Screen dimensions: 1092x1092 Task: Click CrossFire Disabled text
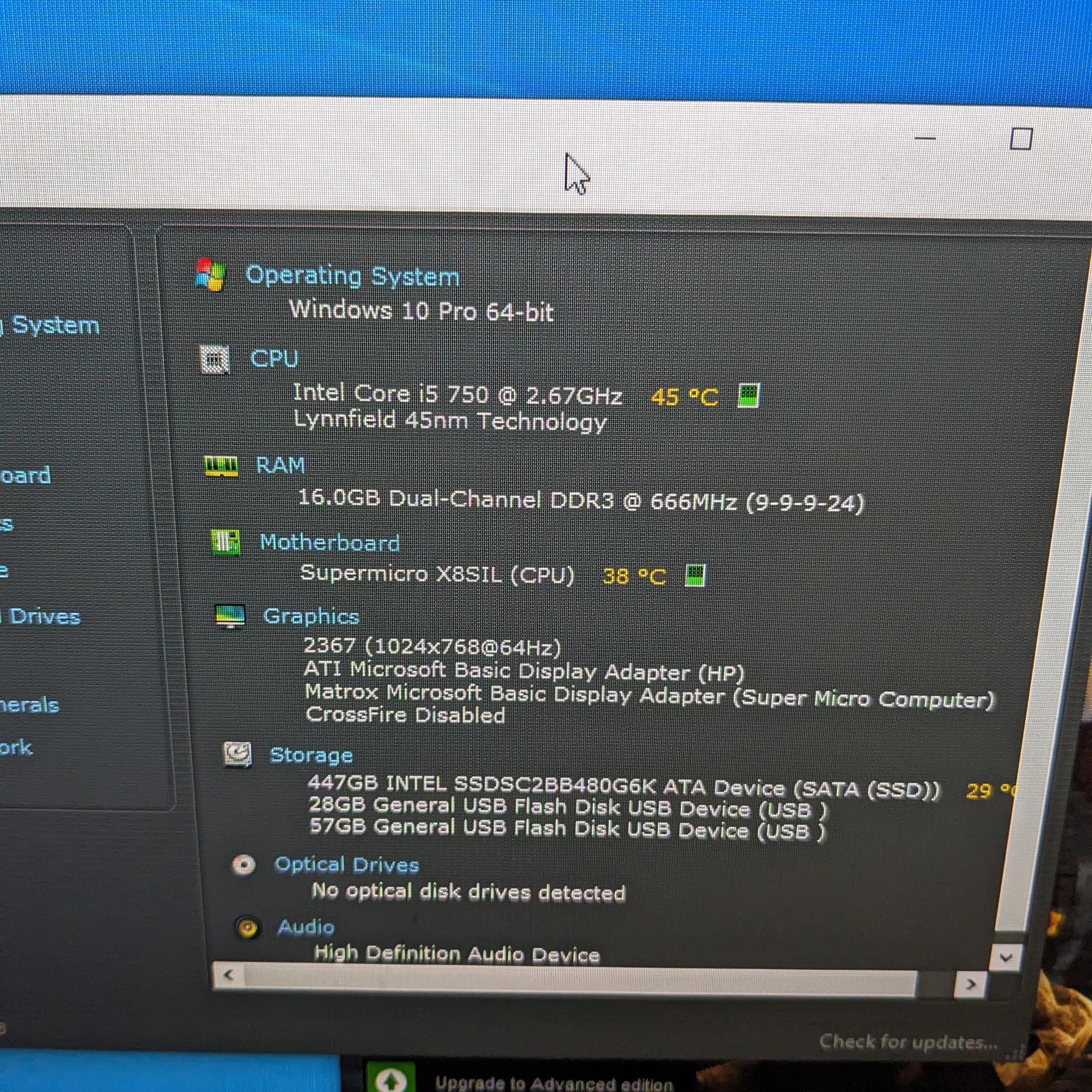tap(405, 715)
